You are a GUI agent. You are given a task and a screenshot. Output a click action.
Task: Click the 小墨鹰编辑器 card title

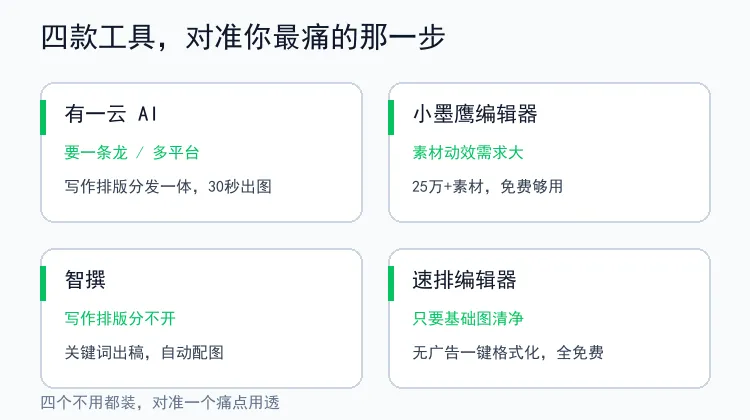[474, 114]
